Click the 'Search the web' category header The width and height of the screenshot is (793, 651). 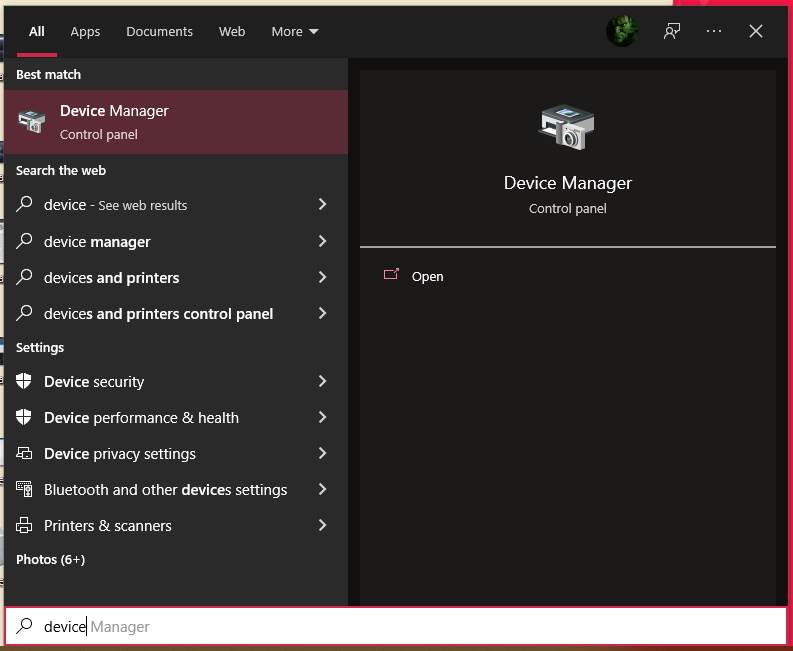pos(61,170)
